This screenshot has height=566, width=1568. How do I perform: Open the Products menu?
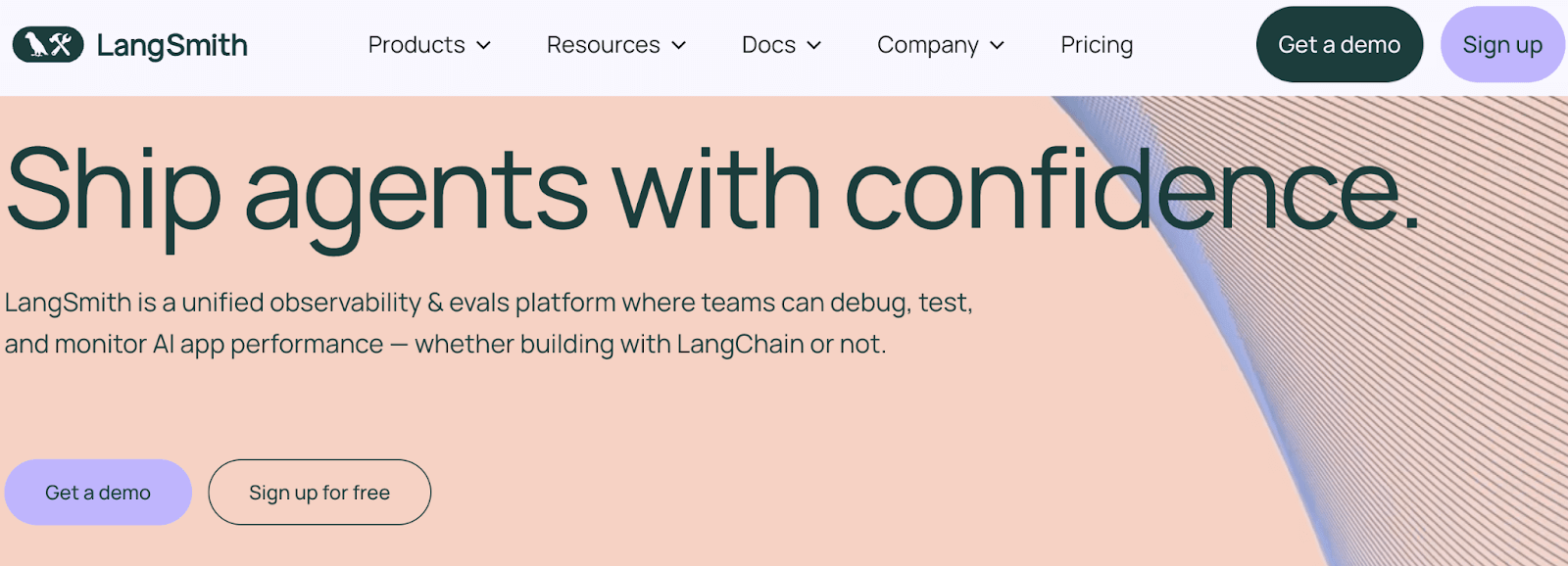coord(416,45)
